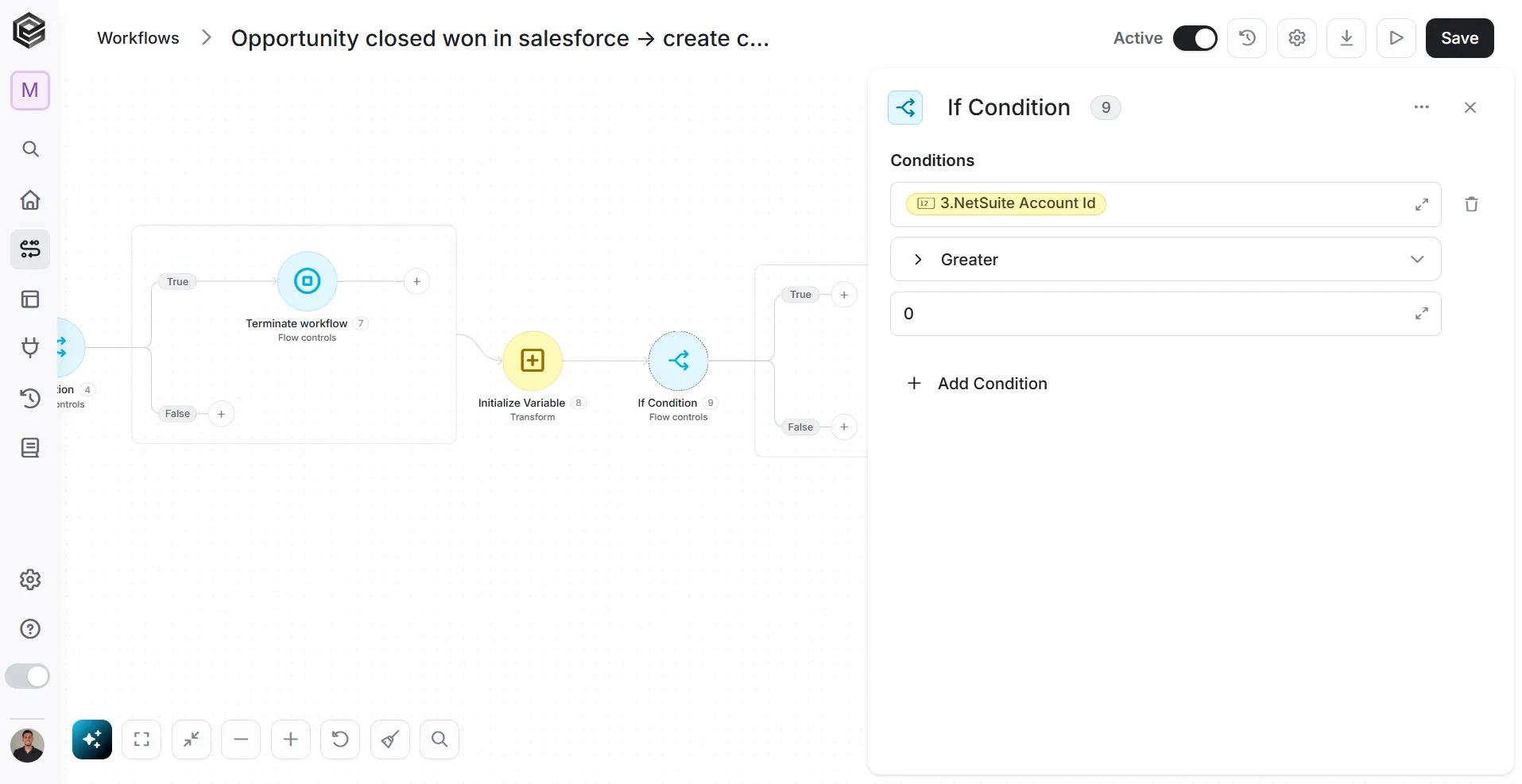Zoom out the canvas with the minus button
Screen dimensions: 1522x784
pos(241,740)
